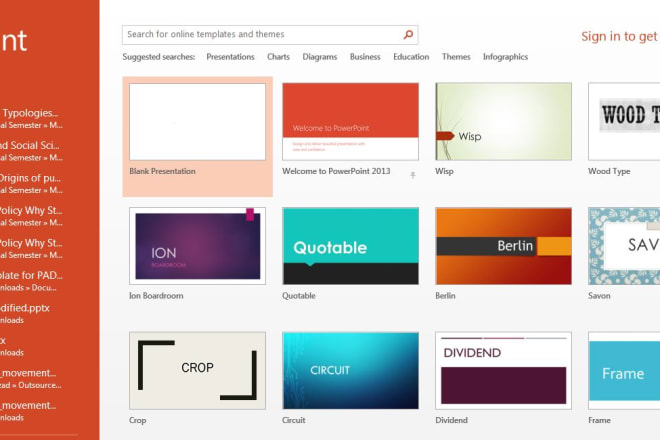Select the Savon theme thumbnail
The width and height of the screenshot is (660, 440).
624,246
